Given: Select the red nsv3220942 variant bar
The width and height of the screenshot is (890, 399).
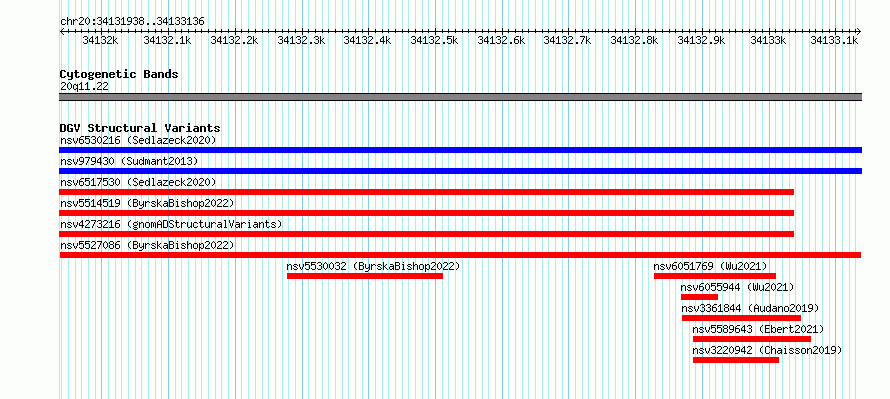Looking at the screenshot, I should [736, 360].
